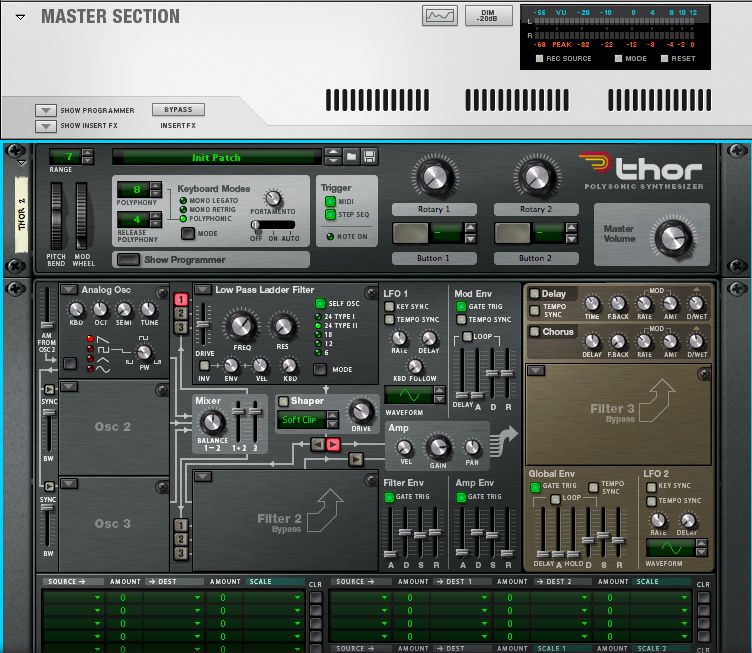The height and width of the screenshot is (653, 752).
Task: Increase the POLYPHONY value stepper
Action: 155,186
